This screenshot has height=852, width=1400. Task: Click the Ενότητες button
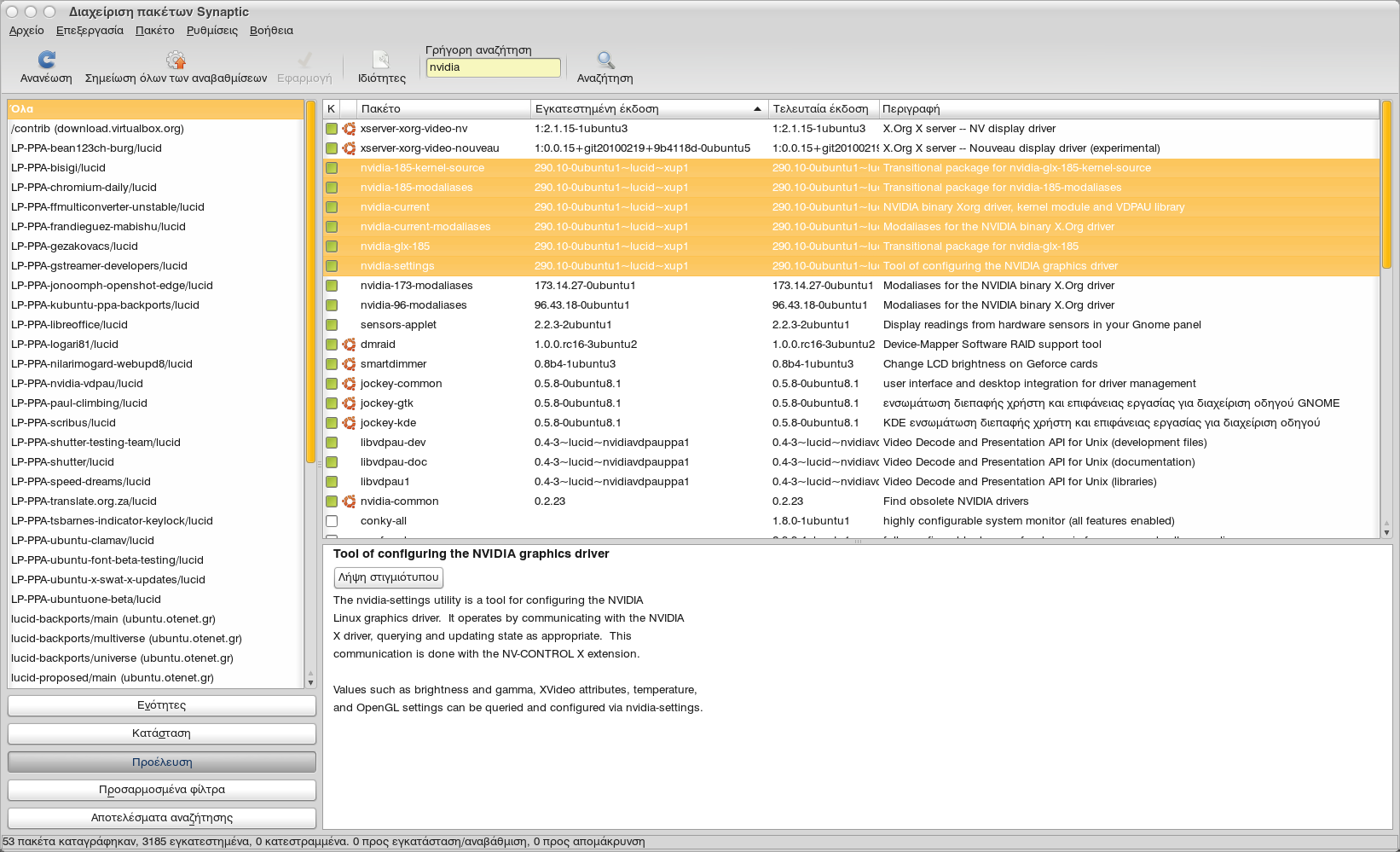tap(162, 705)
